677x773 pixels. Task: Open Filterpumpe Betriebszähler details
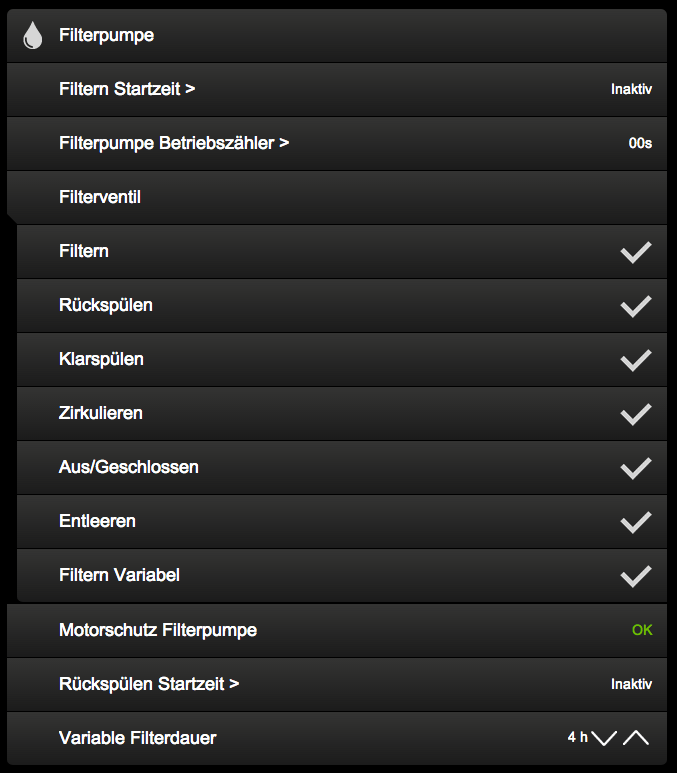[x=174, y=143]
